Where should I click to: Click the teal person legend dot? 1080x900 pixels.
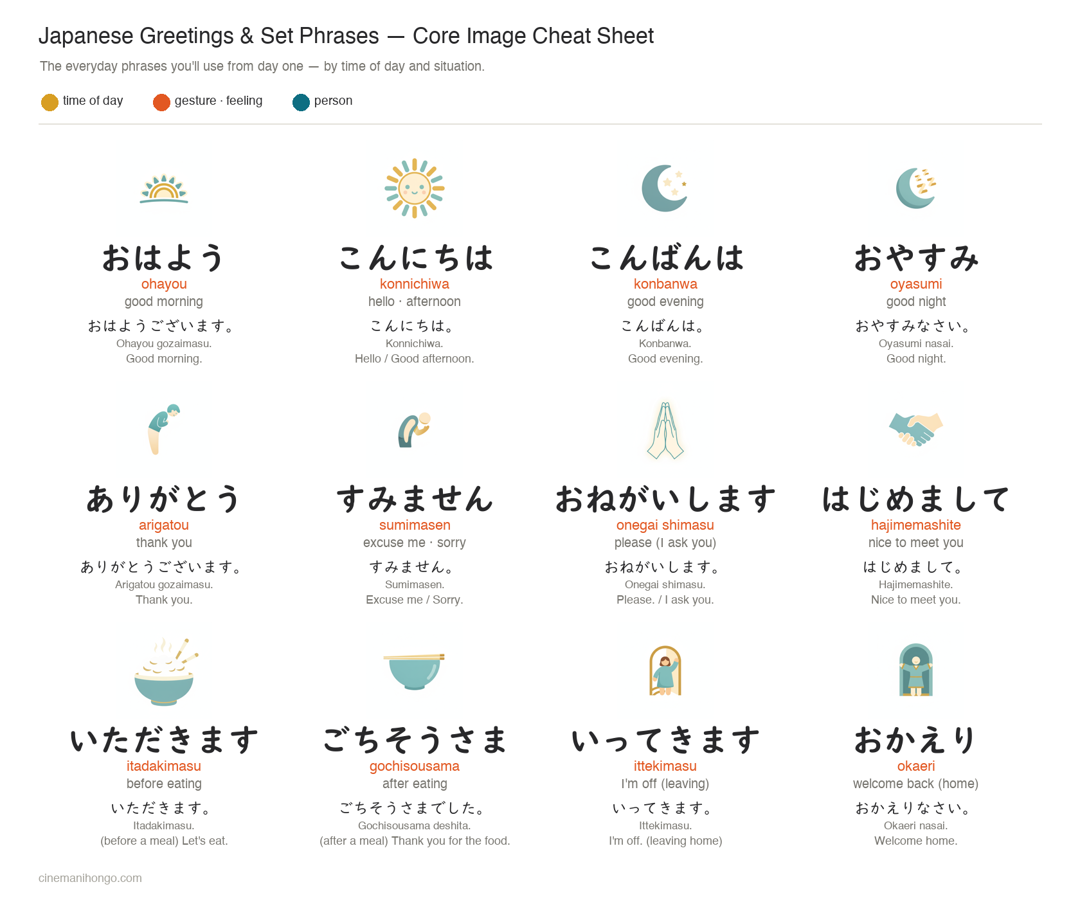point(301,103)
